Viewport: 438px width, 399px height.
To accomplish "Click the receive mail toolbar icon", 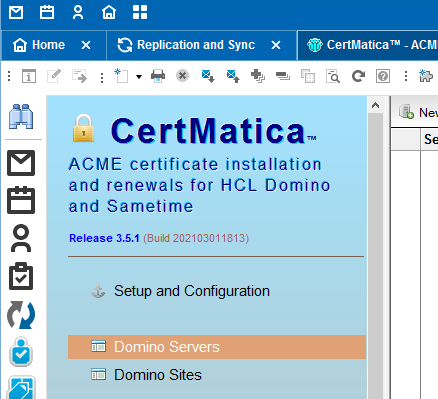I will tap(208, 76).
